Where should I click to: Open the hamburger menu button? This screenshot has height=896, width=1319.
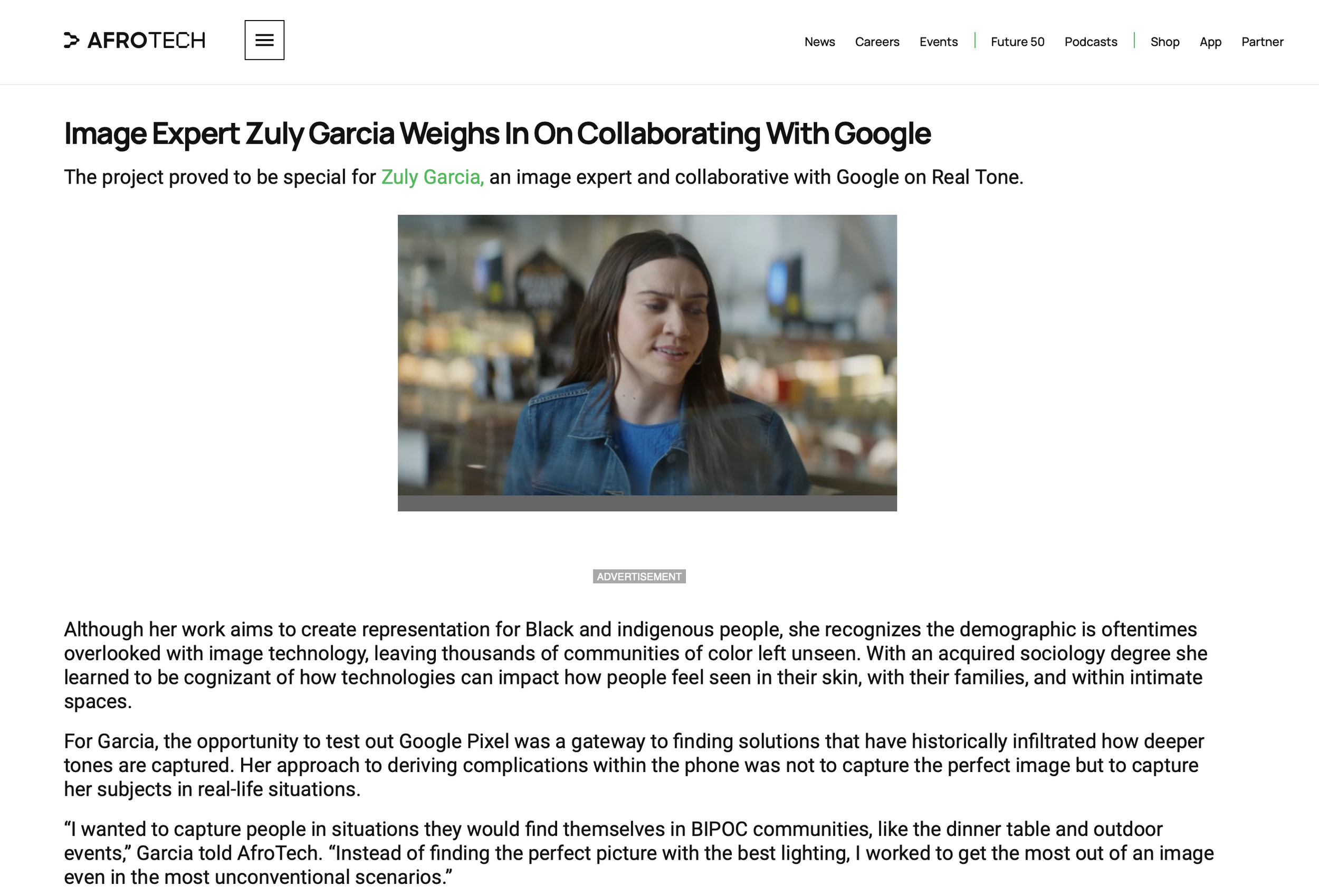(x=264, y=40)
